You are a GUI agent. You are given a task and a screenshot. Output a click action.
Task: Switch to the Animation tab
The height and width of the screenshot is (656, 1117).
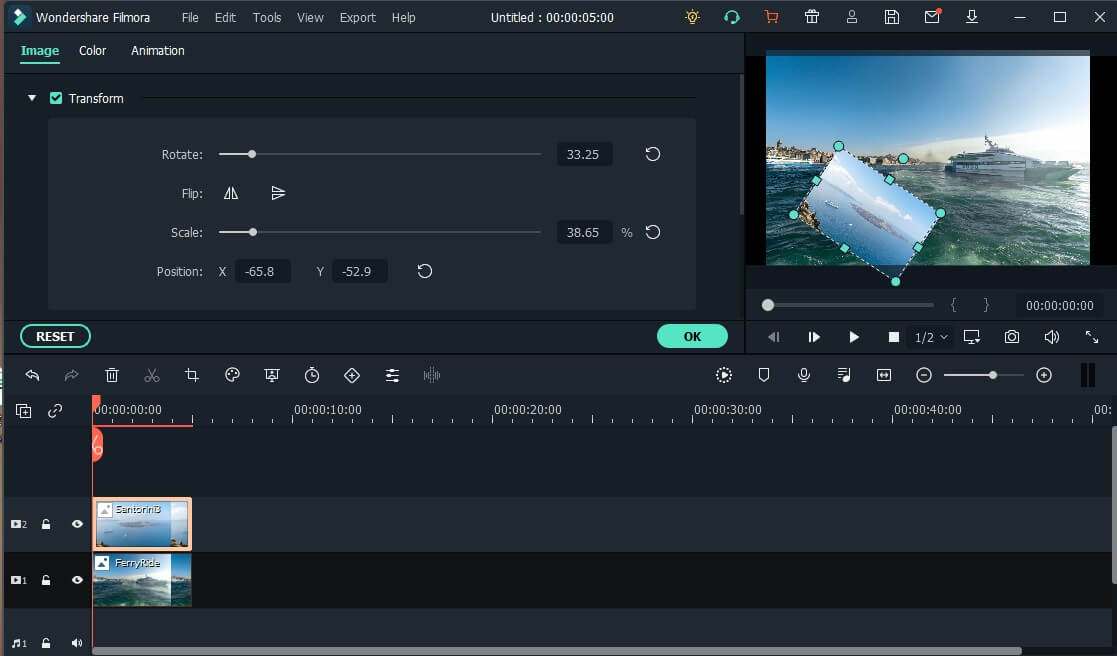(x=157, y=51)
